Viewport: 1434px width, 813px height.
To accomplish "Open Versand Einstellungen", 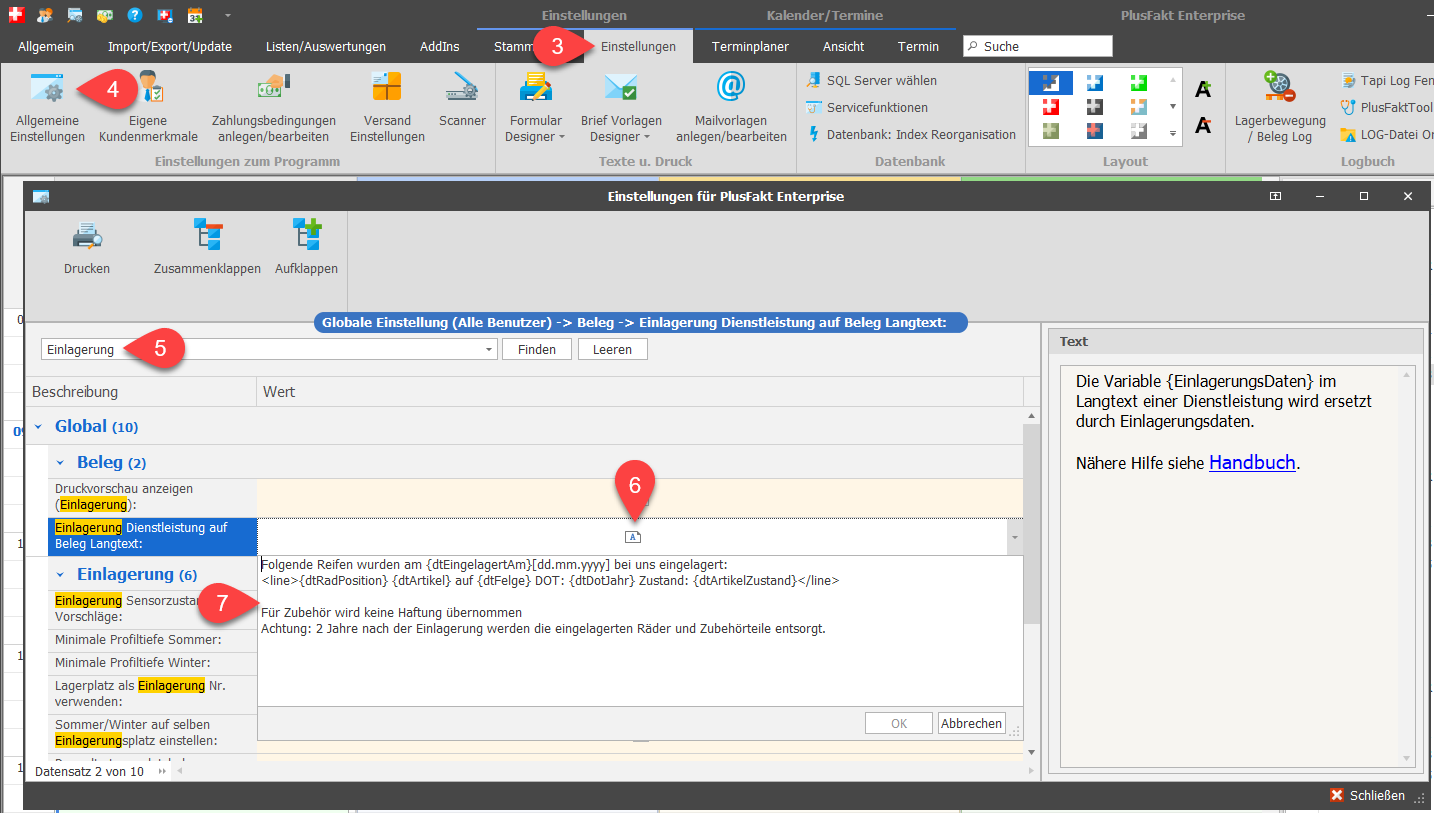I will 387,107.
